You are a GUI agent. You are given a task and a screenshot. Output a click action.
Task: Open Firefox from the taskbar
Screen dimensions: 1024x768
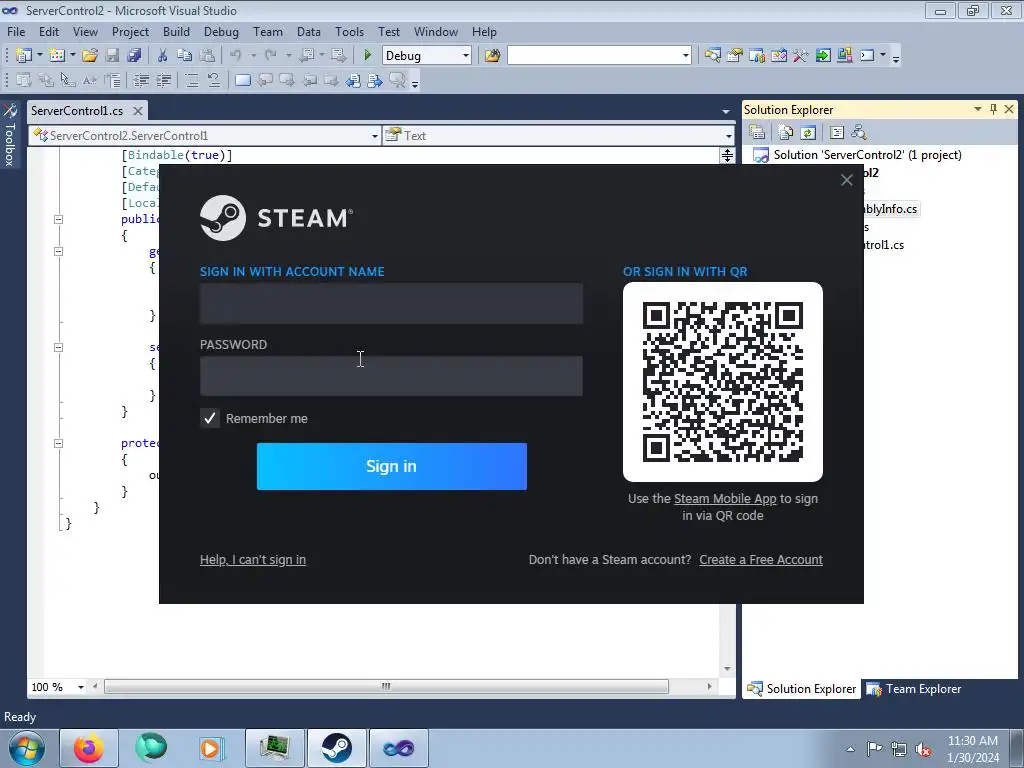click(x=89, y=748)
